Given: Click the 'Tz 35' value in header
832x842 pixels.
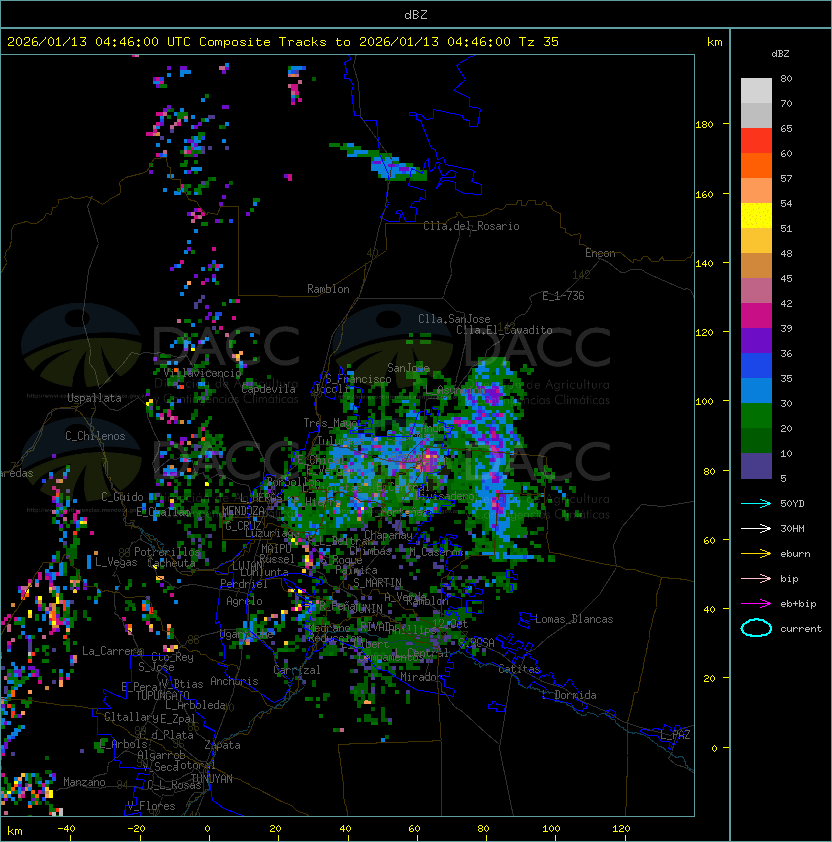Looking at the screenshot, I should point(539,42).
